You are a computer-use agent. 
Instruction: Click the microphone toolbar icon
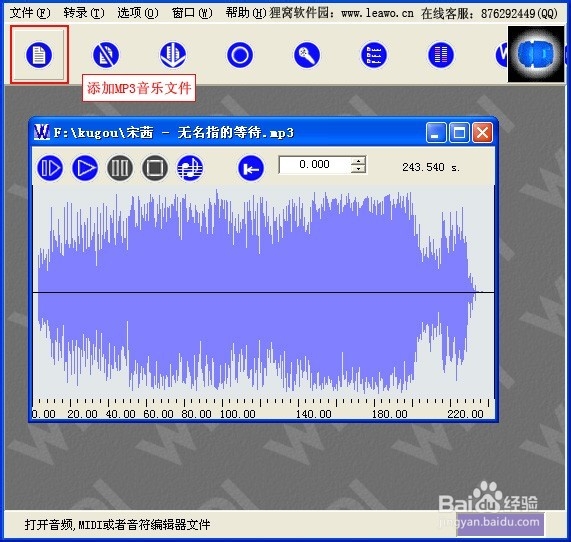click(307, 55)
